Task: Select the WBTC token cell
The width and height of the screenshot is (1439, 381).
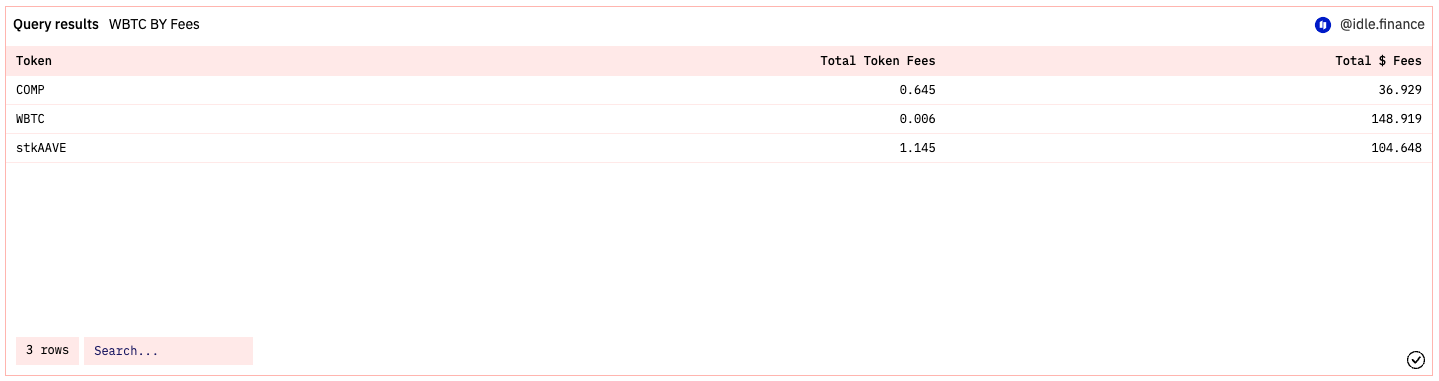Action: click(30, 119)
